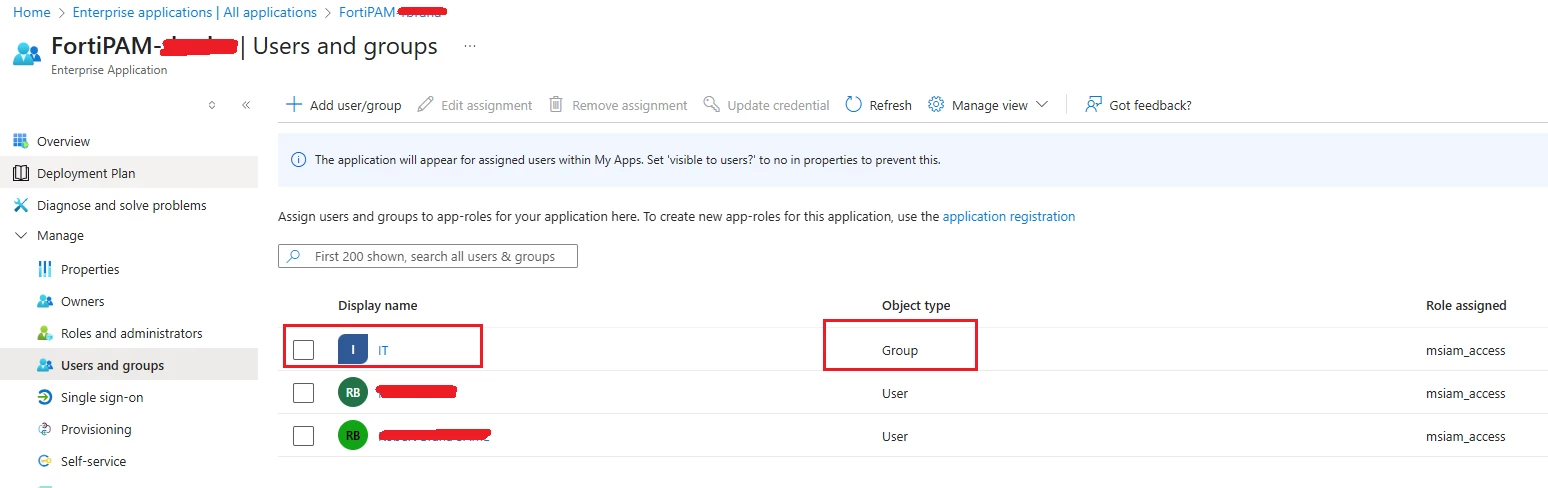Click the Deployment Plan book icon
Screen dimensions: 1548x488
(x=20, y=173)
